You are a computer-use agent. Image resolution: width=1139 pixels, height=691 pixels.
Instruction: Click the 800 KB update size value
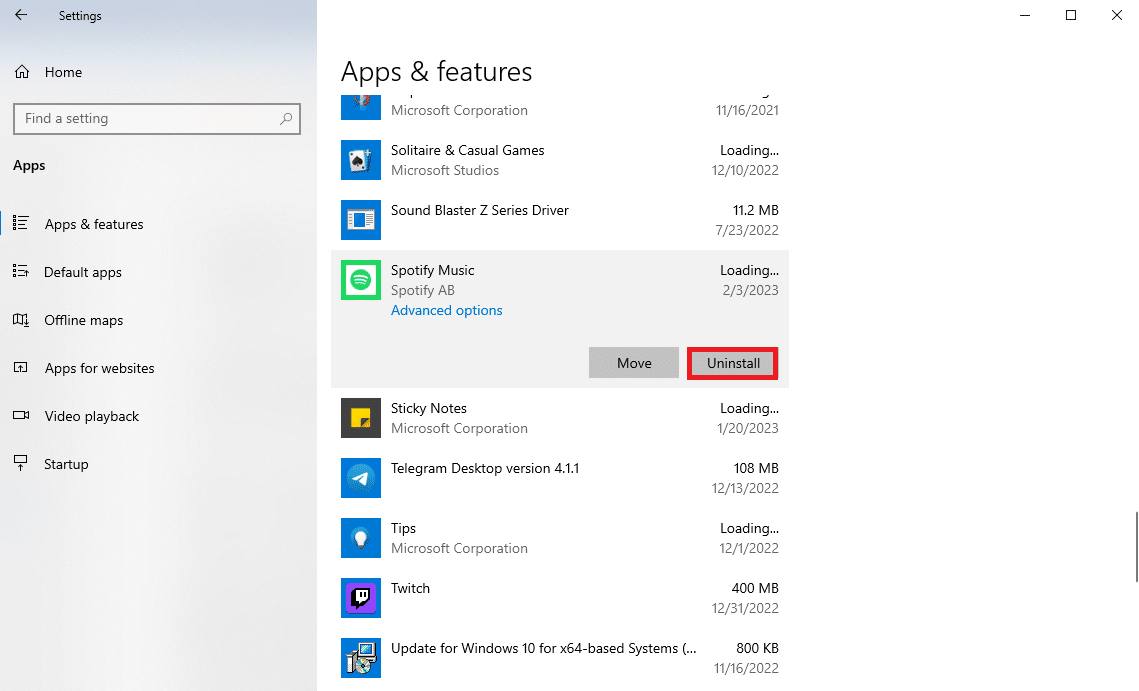coord(757,648)
